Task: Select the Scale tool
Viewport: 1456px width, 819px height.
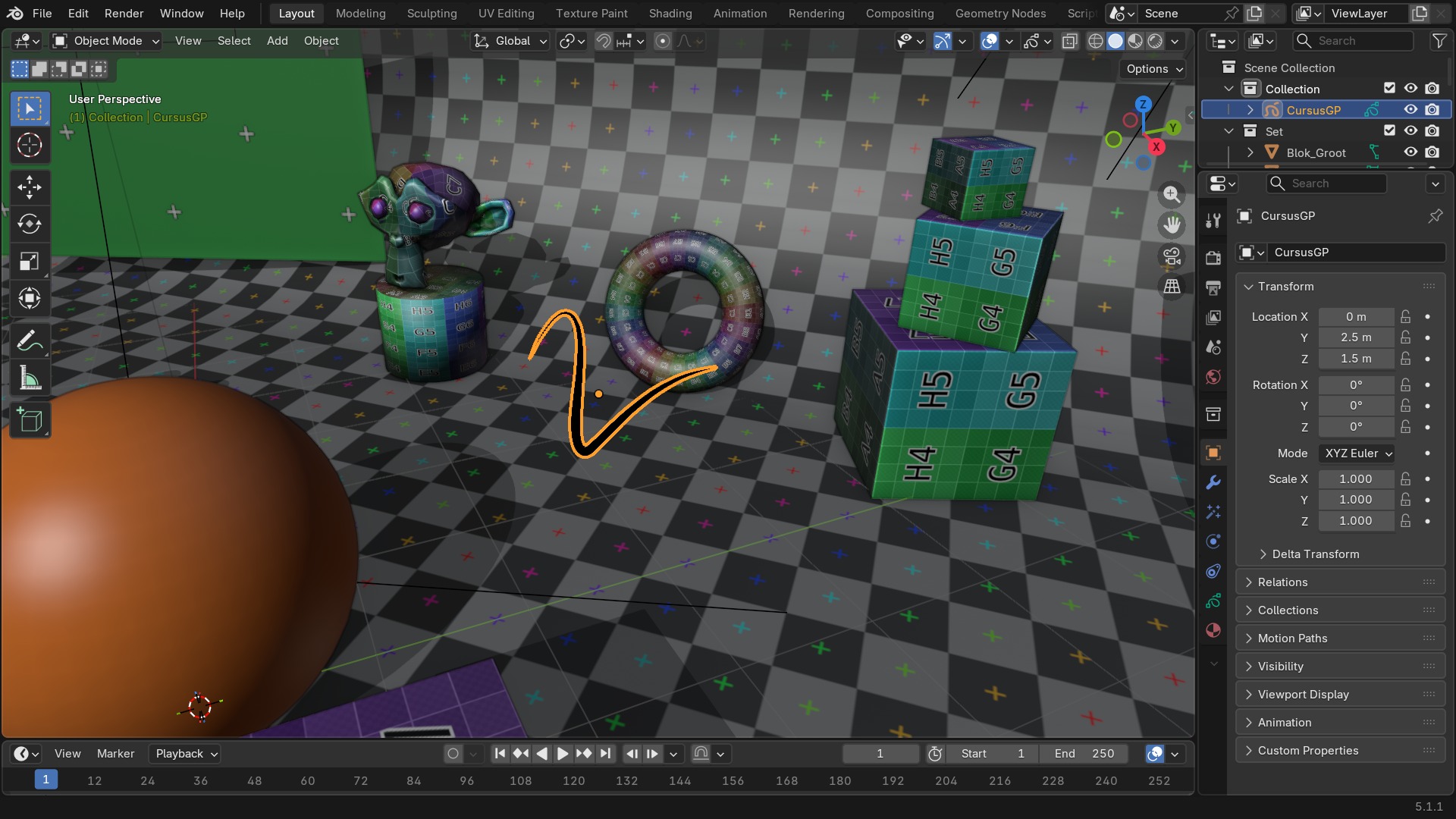Action: point(30,261)
